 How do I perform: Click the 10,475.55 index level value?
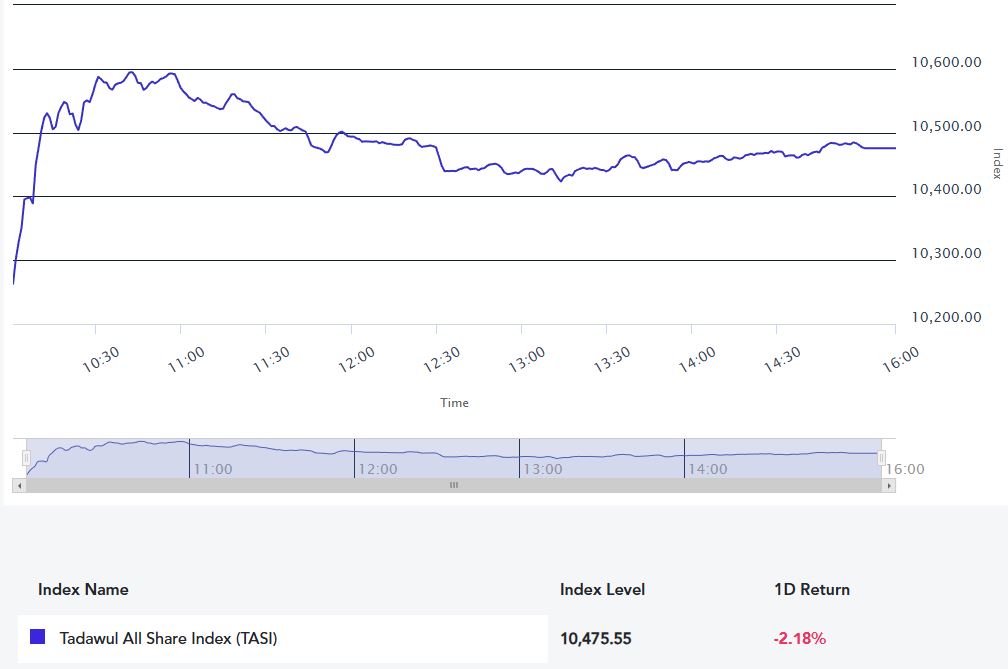[x=596, y=638]
